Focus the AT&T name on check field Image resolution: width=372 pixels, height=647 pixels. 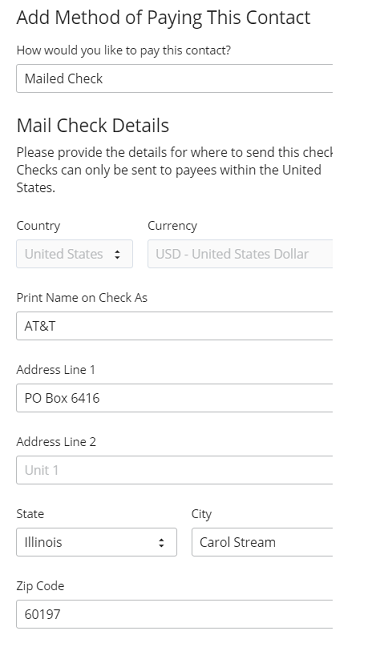coord(174,326)
